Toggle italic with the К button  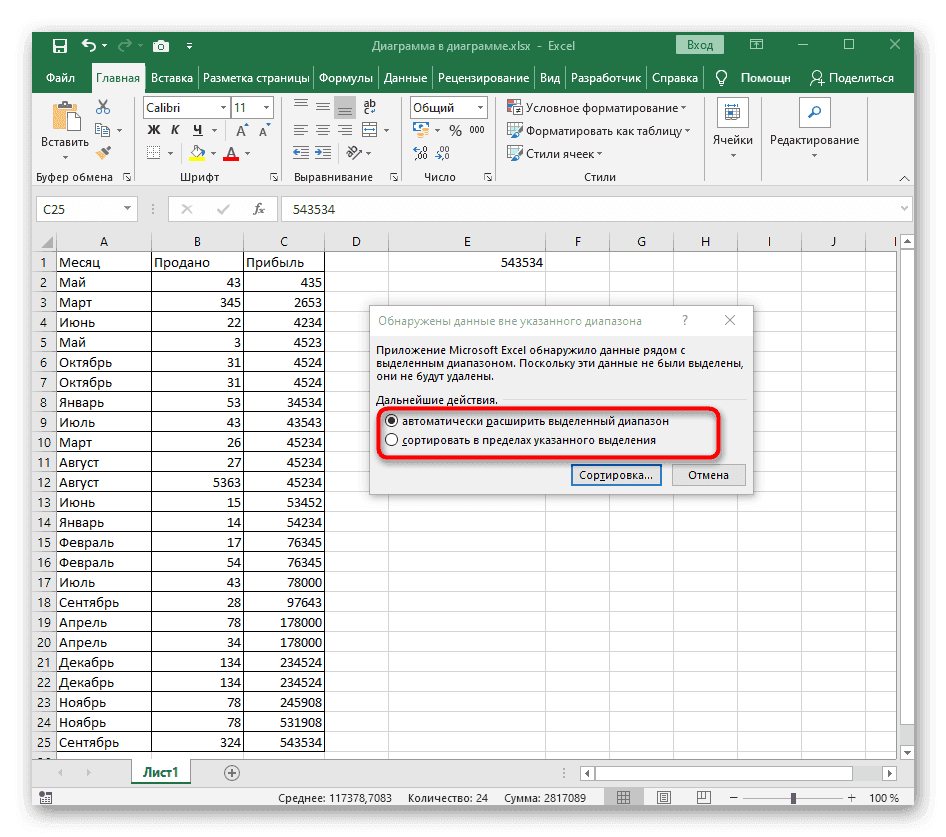pos(176,130)
